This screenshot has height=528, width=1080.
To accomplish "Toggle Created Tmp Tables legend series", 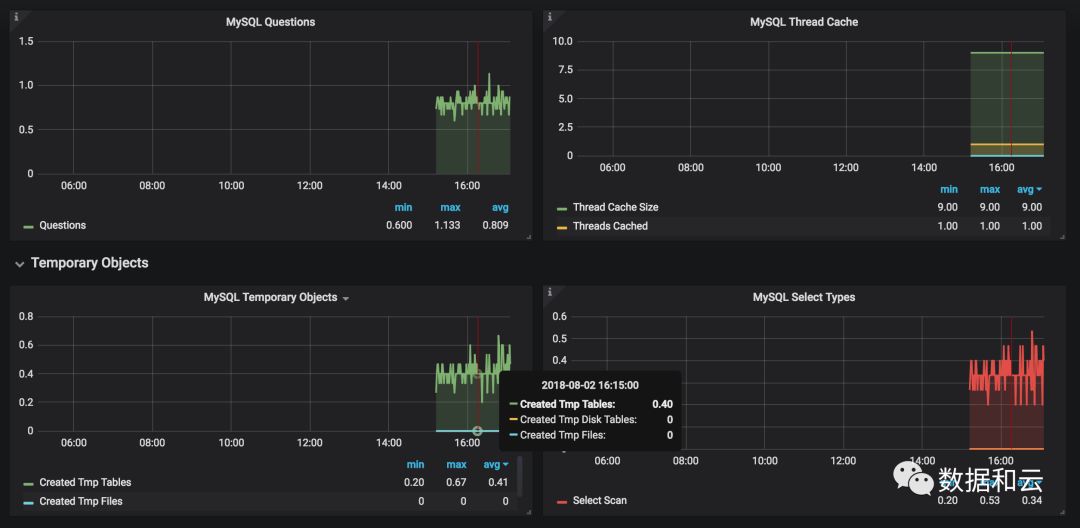I will pyautogui.click(x=85, y=483).
